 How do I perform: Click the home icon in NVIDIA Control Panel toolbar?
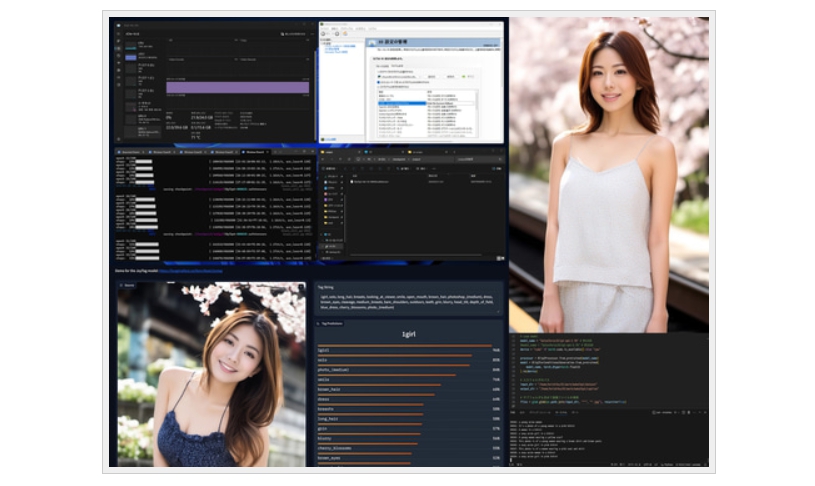(343, 33)
